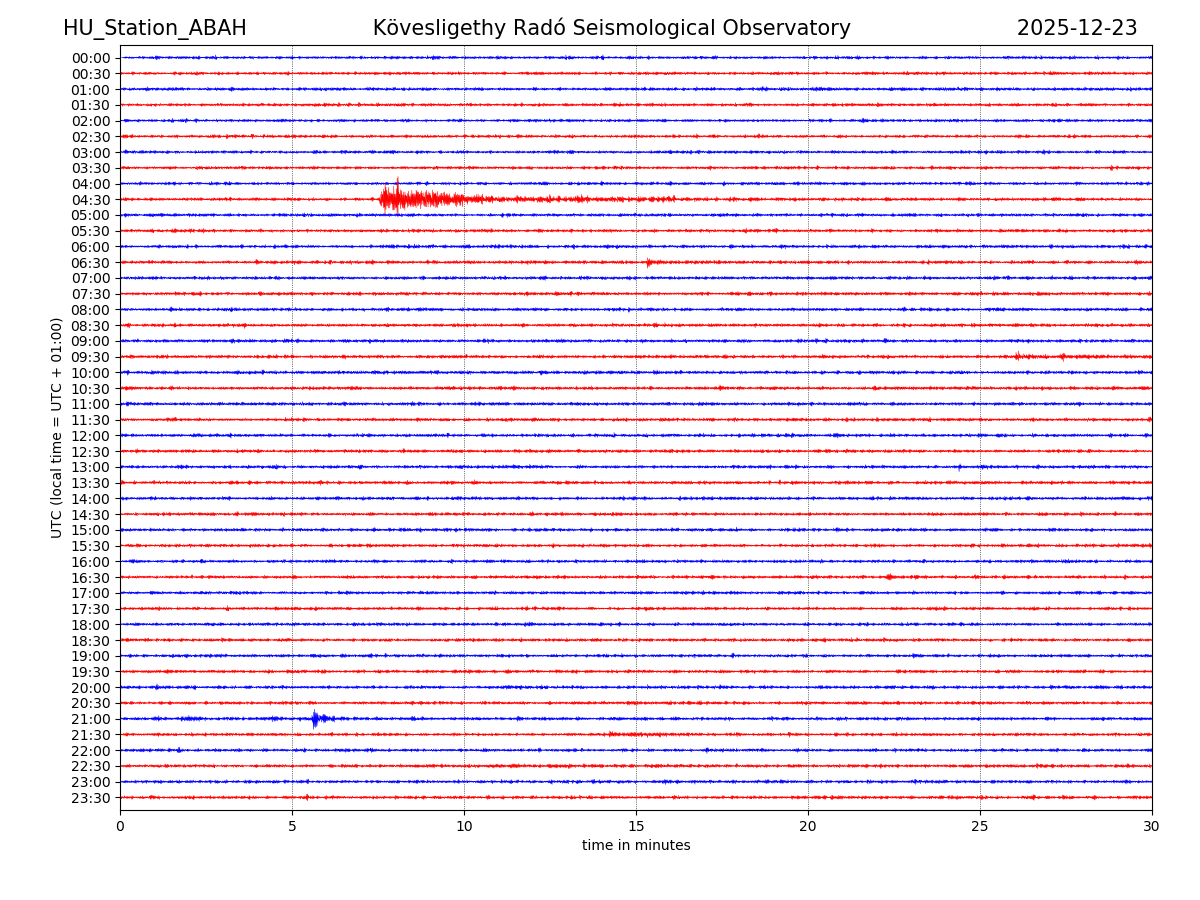Click the 25 tick on the x-axis
The height and width of the screenshot is (900, 1200).
point(980,826)
